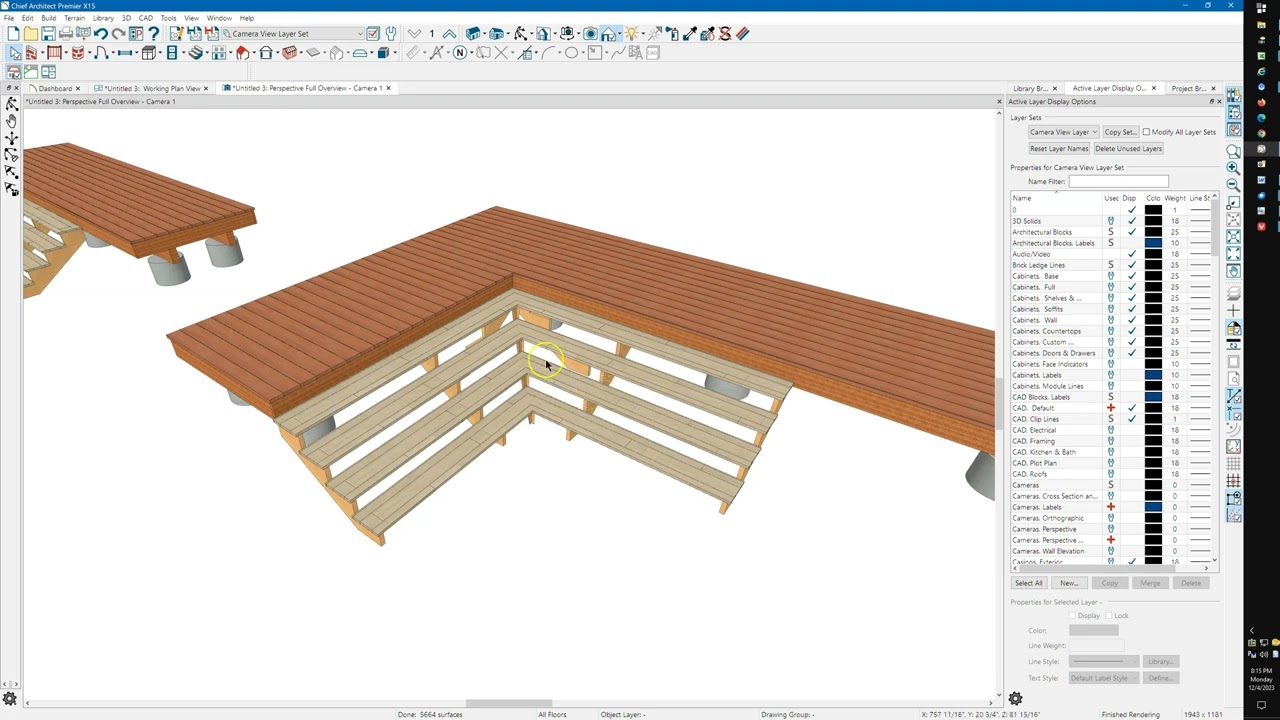Open the Camera View Layer dropdown in Layer Sets
Screen dimensions: 1280x720
(x=1063, y=132)
